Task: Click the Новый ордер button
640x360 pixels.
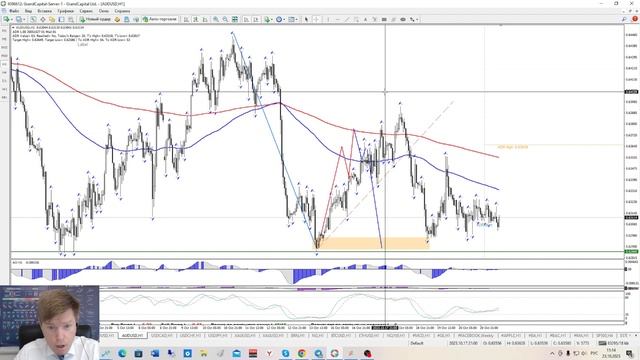Action: (x=96, y=19)
